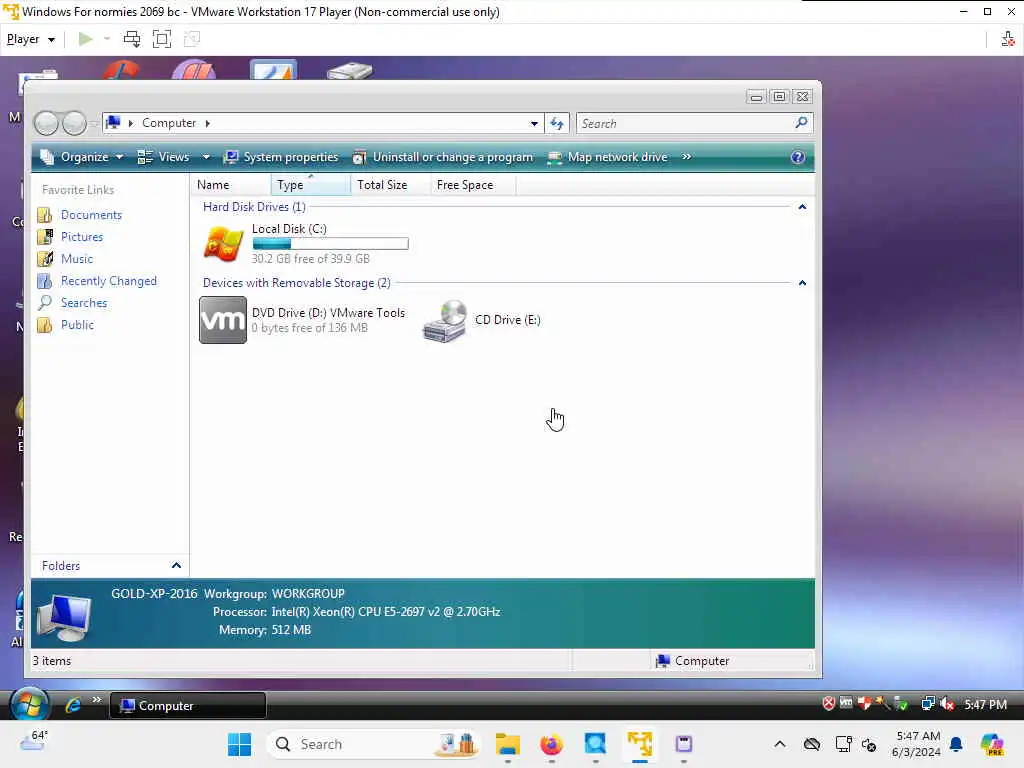
Task: Open the host notification bell
Action: 956,744
